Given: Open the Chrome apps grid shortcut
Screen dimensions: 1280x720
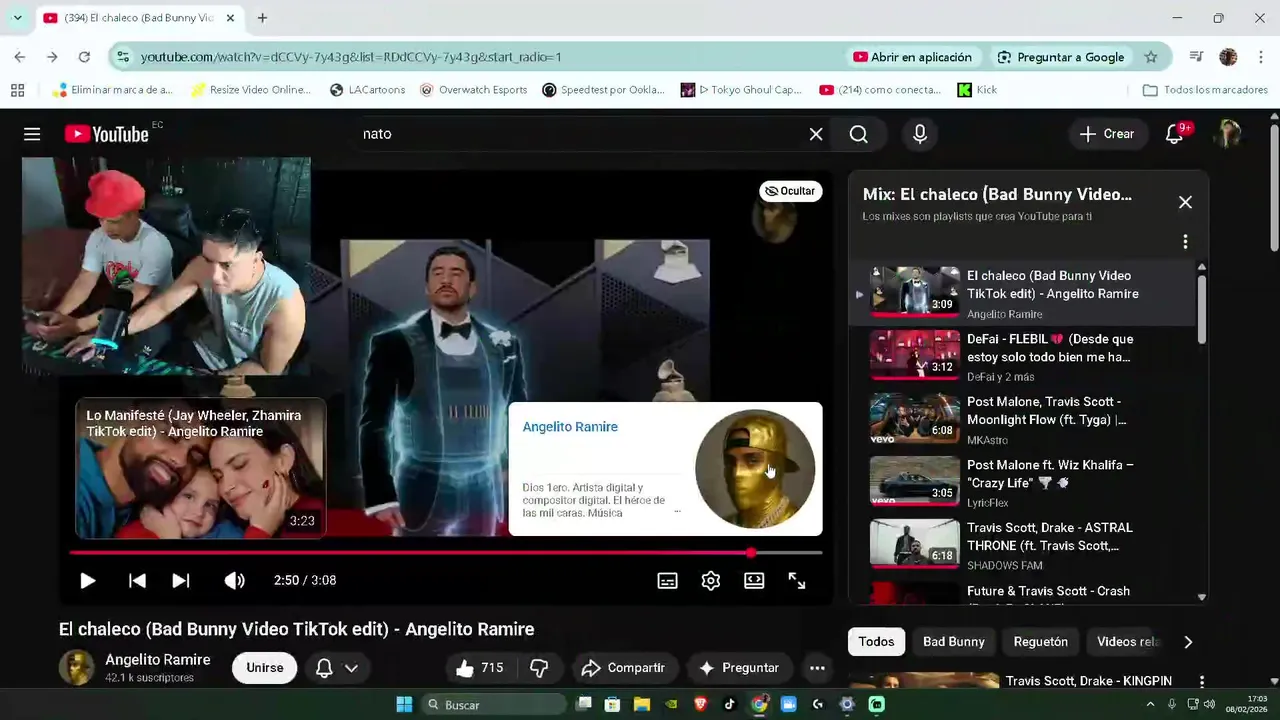Looking at the screenshot, I should coord(17,90).
